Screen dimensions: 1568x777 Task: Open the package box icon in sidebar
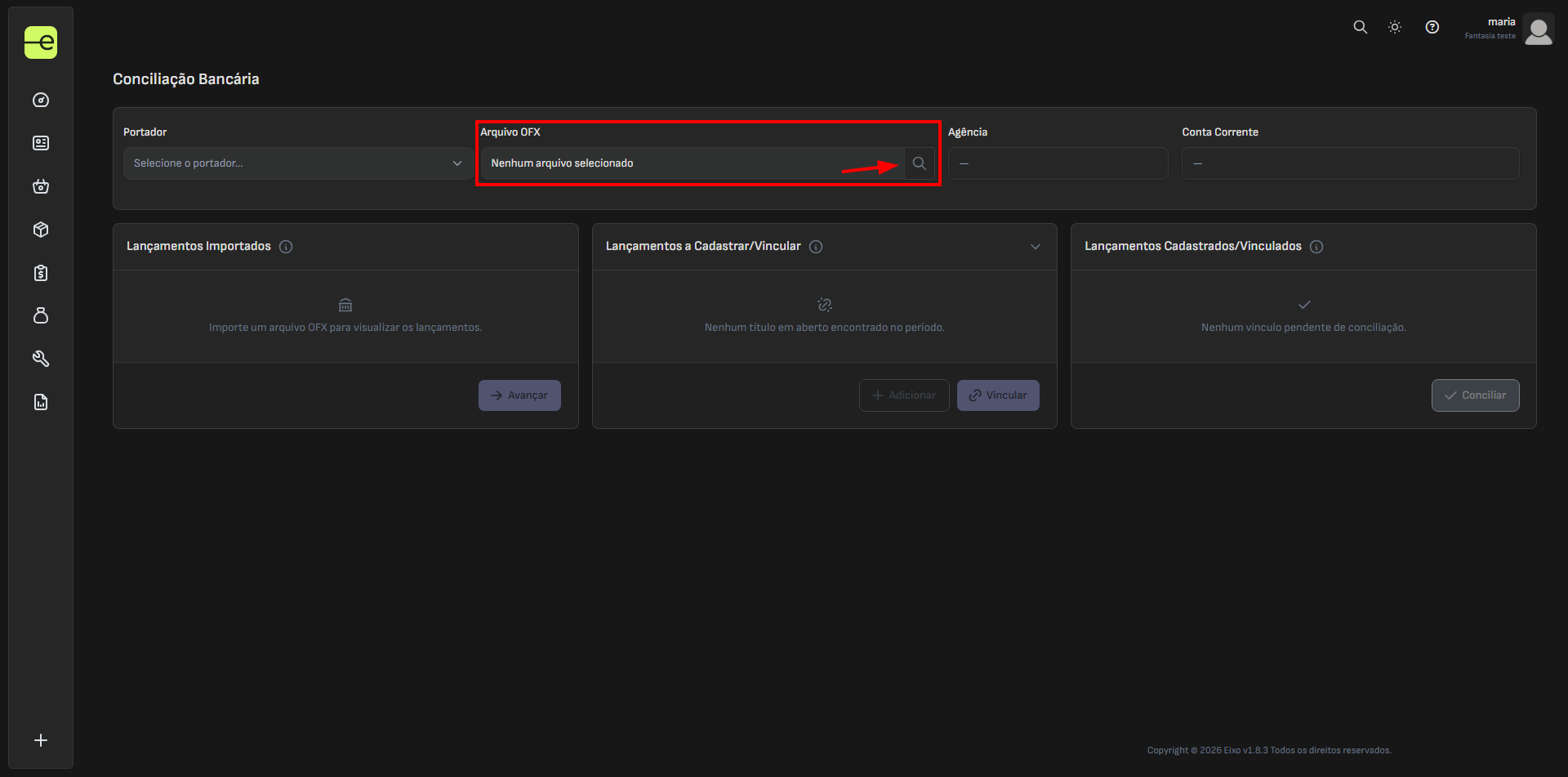pos(41,230)
